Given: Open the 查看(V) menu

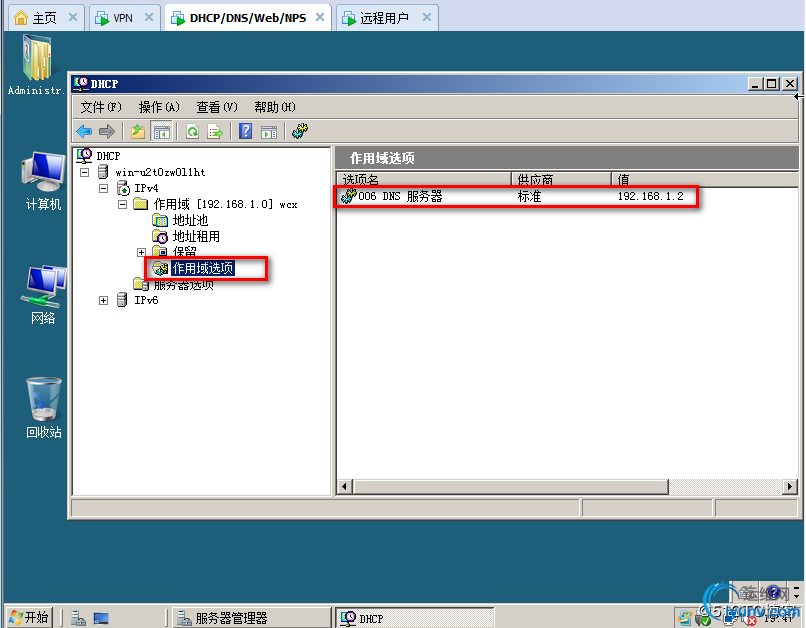Looking at the screenshot, I should tap(217, 107).
